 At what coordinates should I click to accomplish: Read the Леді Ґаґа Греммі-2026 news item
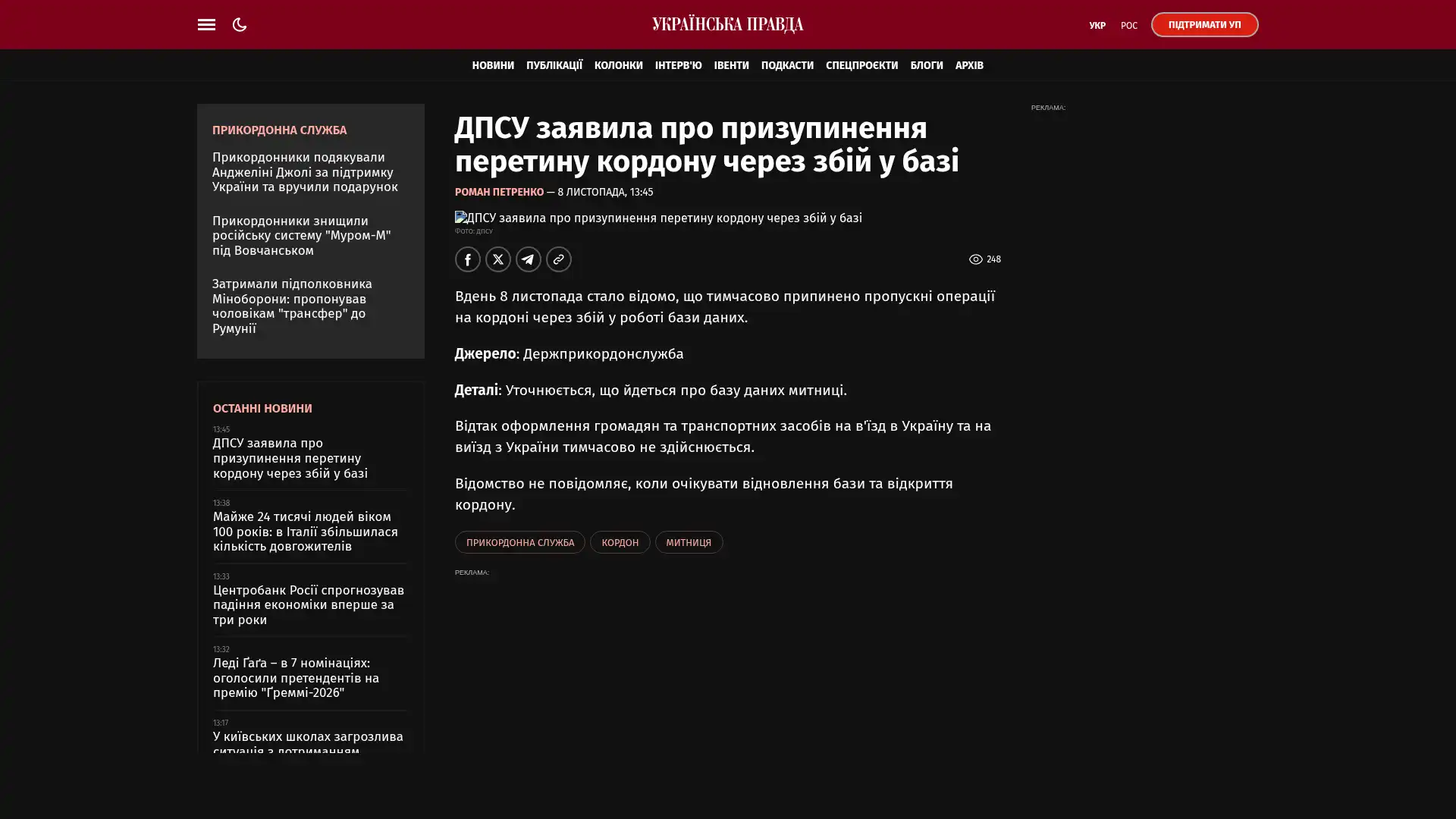(x=296, y=678)
